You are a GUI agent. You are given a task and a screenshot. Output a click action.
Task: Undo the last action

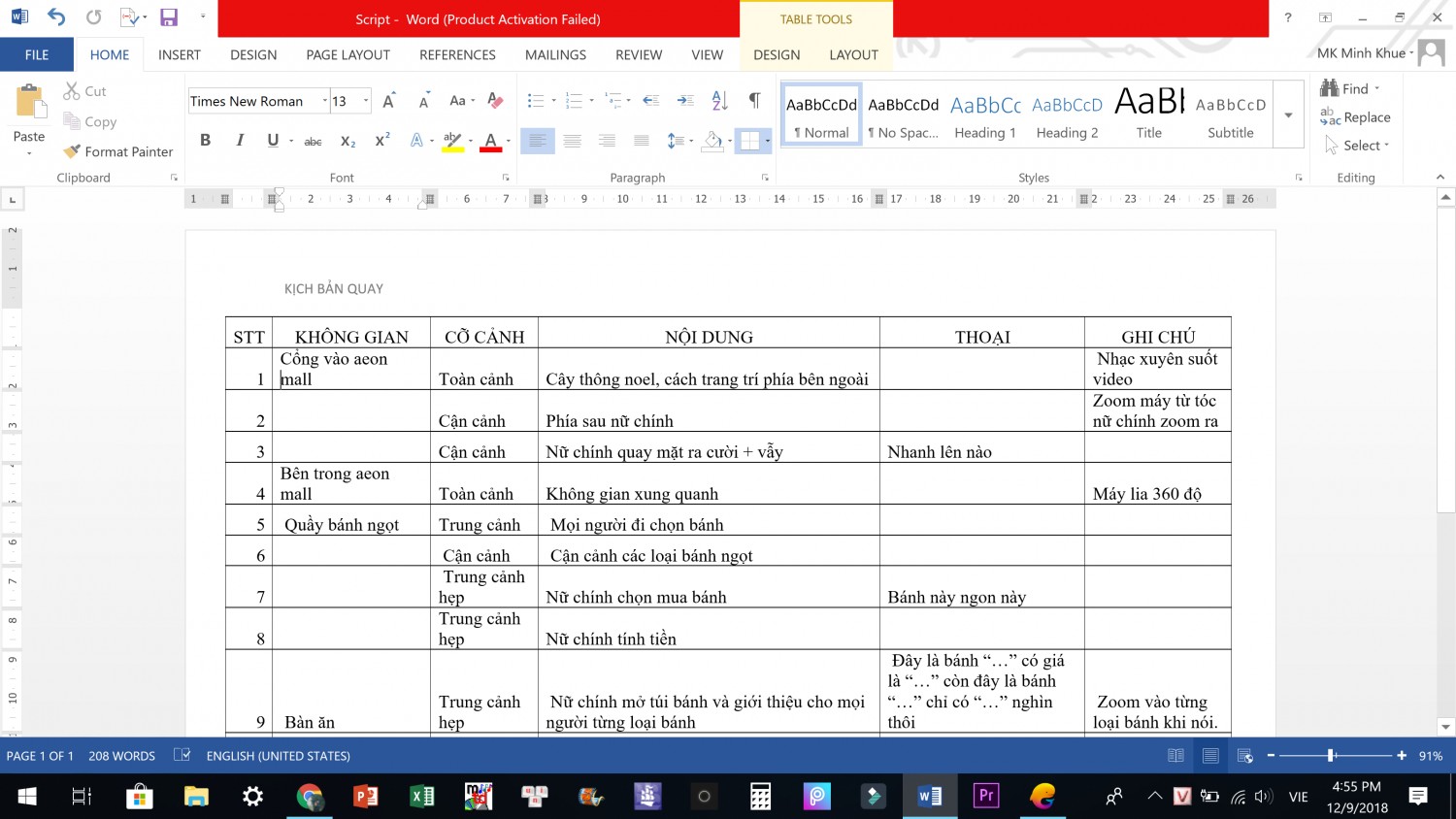[56, 17]
